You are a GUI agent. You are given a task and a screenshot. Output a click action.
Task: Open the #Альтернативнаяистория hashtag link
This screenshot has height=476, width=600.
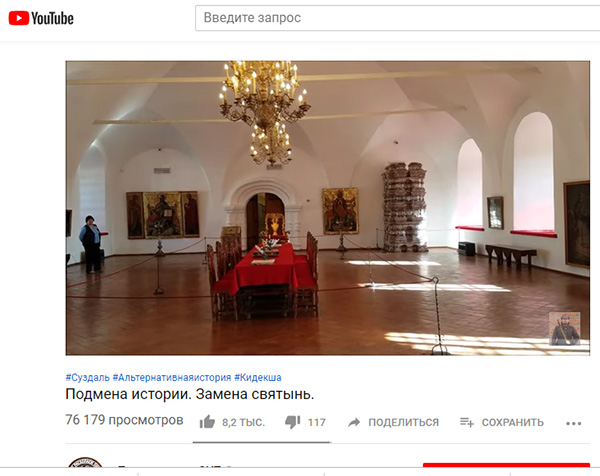(172, 378)
